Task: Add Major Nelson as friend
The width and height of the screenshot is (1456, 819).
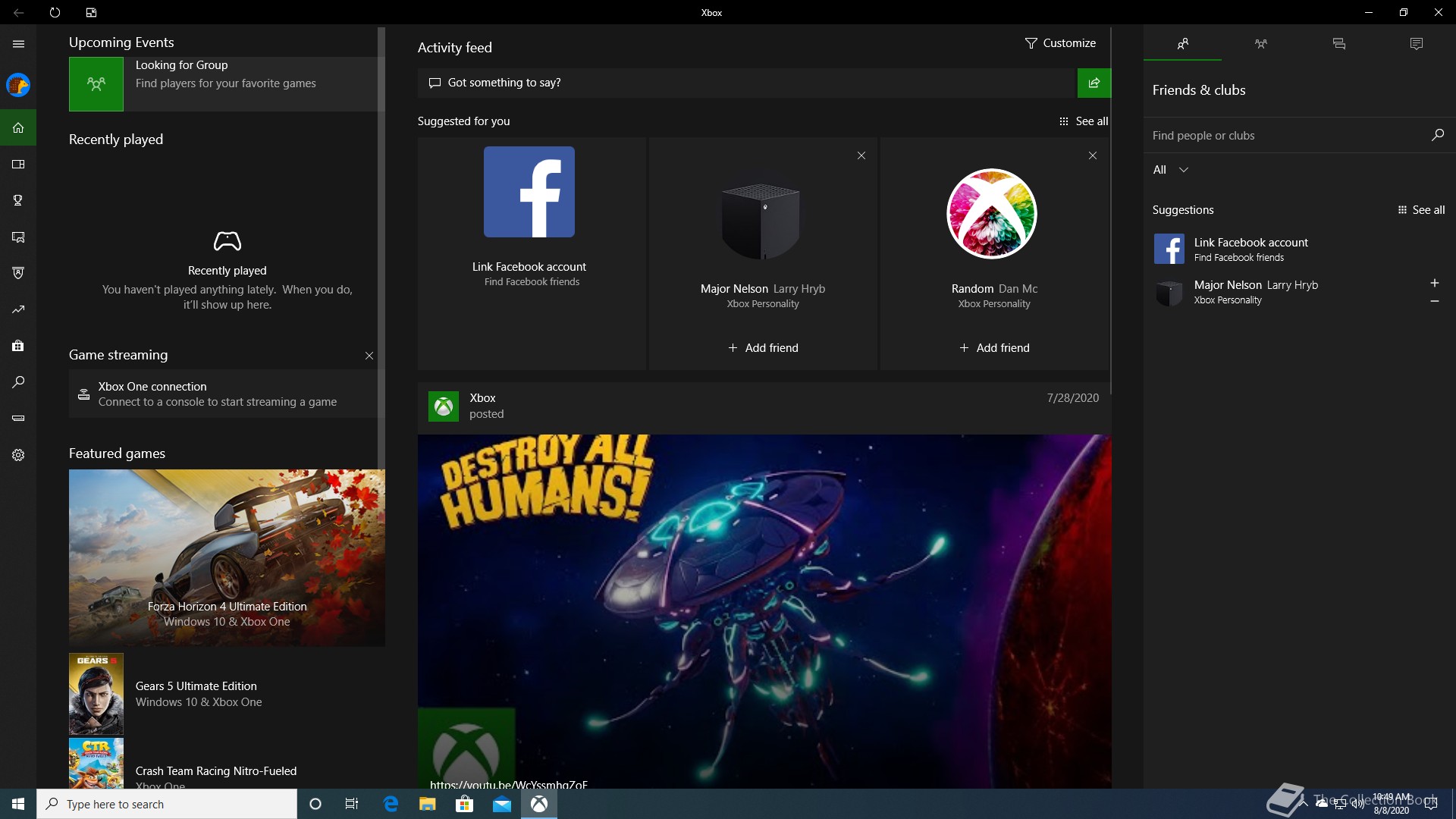Action: coord(763,348)
